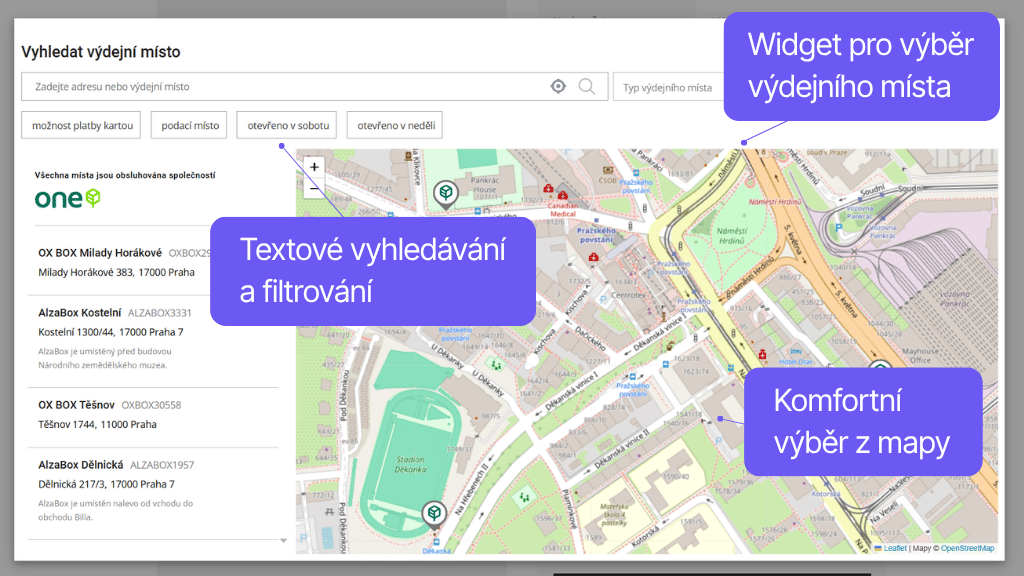
Task: Enable the 'možnost platby kartou' filter
Action: (80, 125)
